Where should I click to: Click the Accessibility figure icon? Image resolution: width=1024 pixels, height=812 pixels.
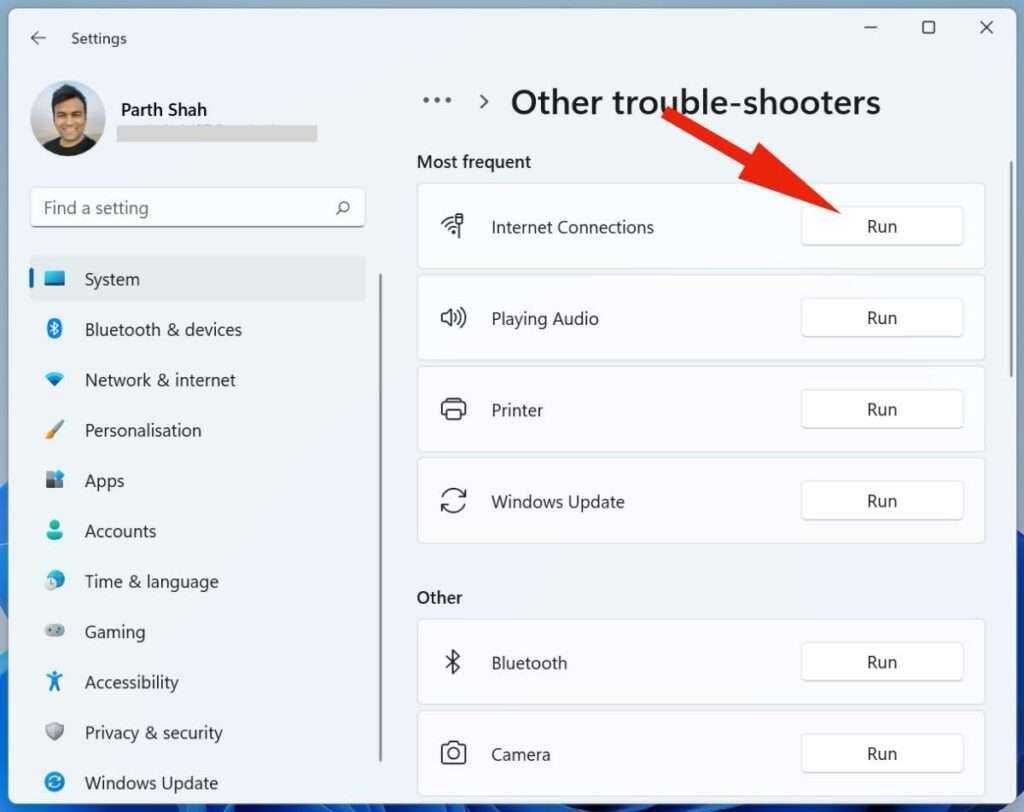click(55, 682)
